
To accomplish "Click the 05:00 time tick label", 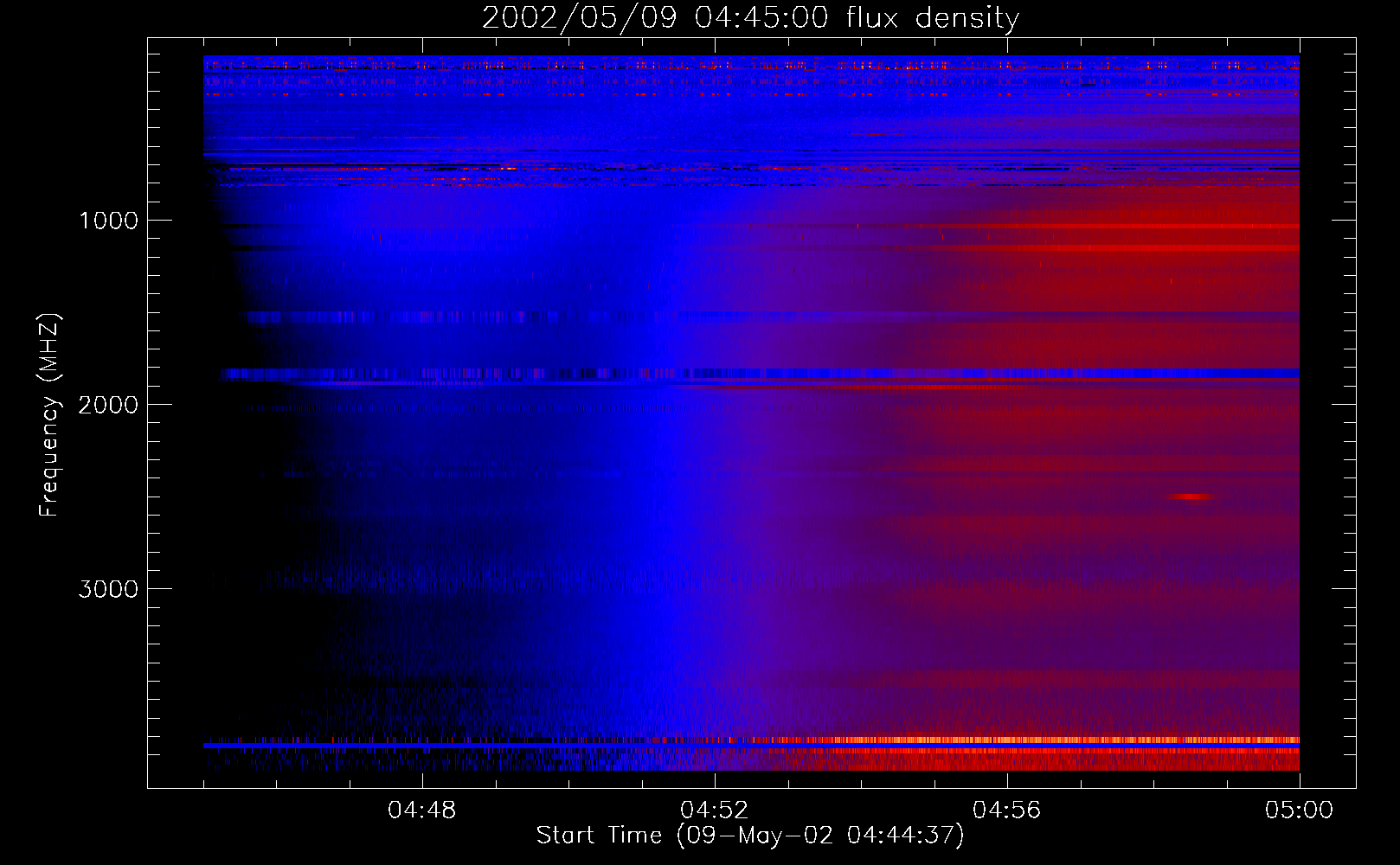I will (x=1299, y=811).
